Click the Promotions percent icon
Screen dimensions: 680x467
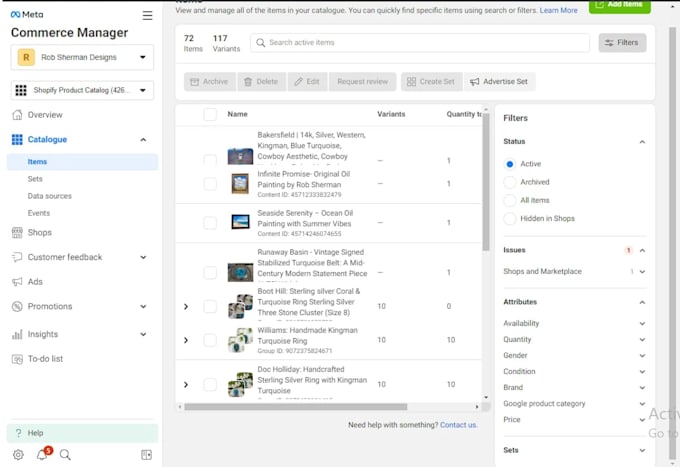tap(17, 307)
